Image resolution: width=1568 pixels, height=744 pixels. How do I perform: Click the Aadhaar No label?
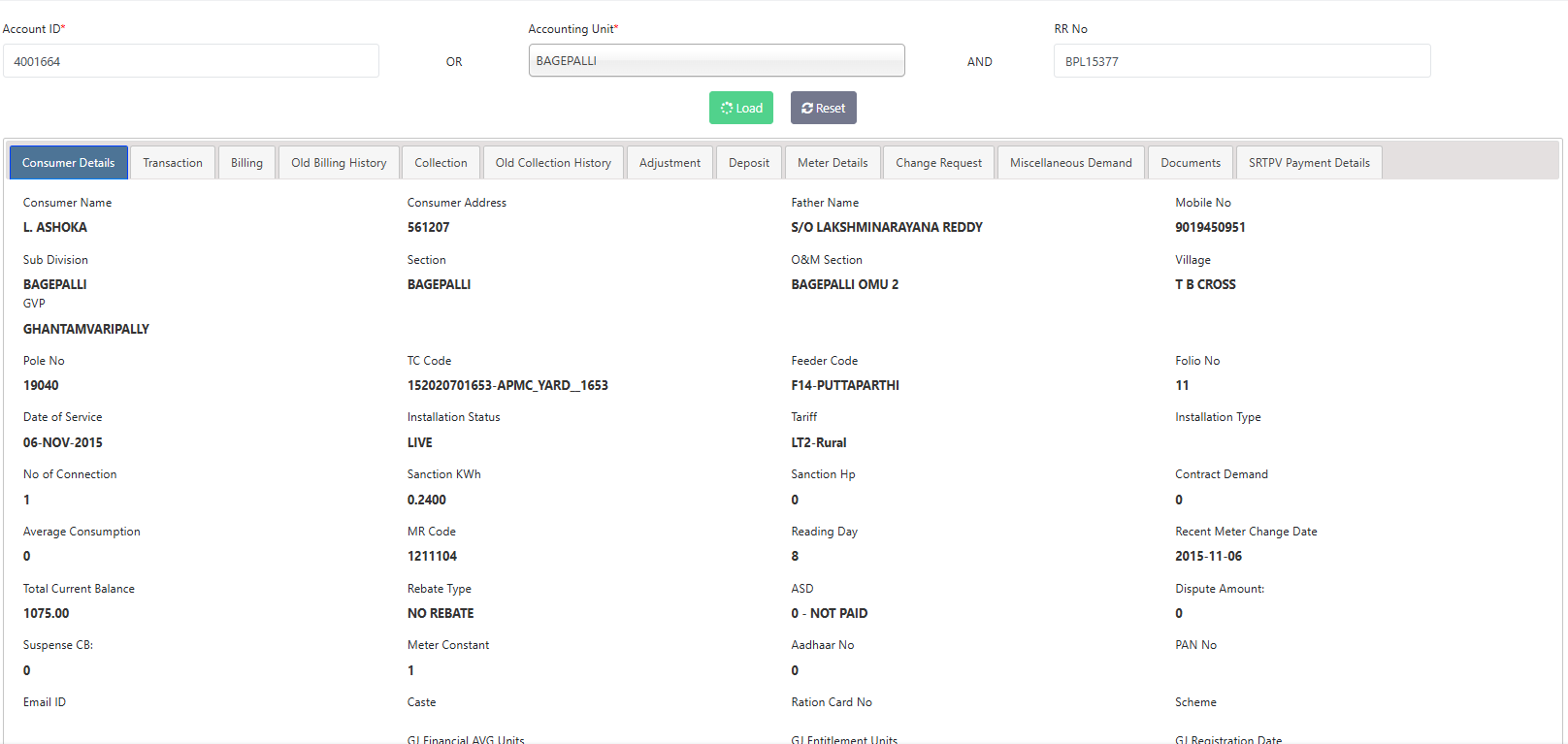(x=823, y=645)
